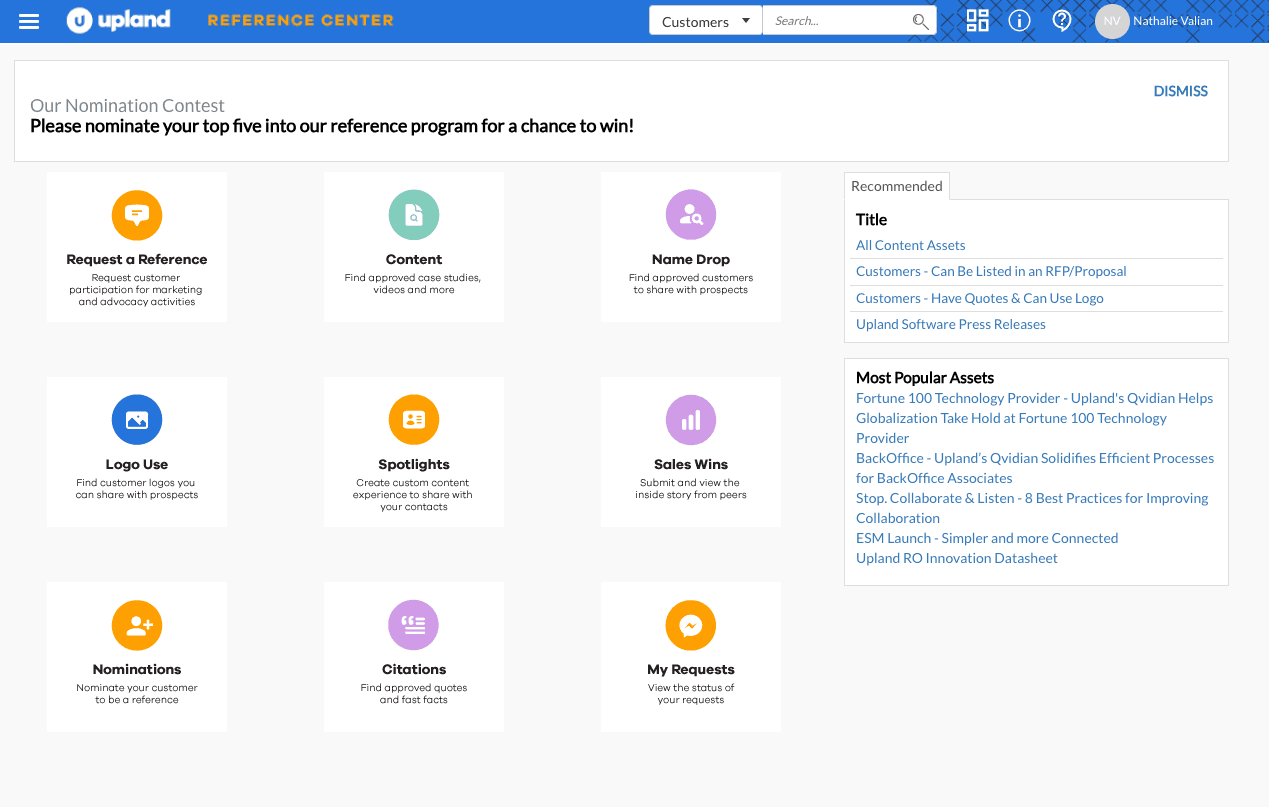Open the help question mark icon
The image size is (1274, 807).
point(1062,21)
